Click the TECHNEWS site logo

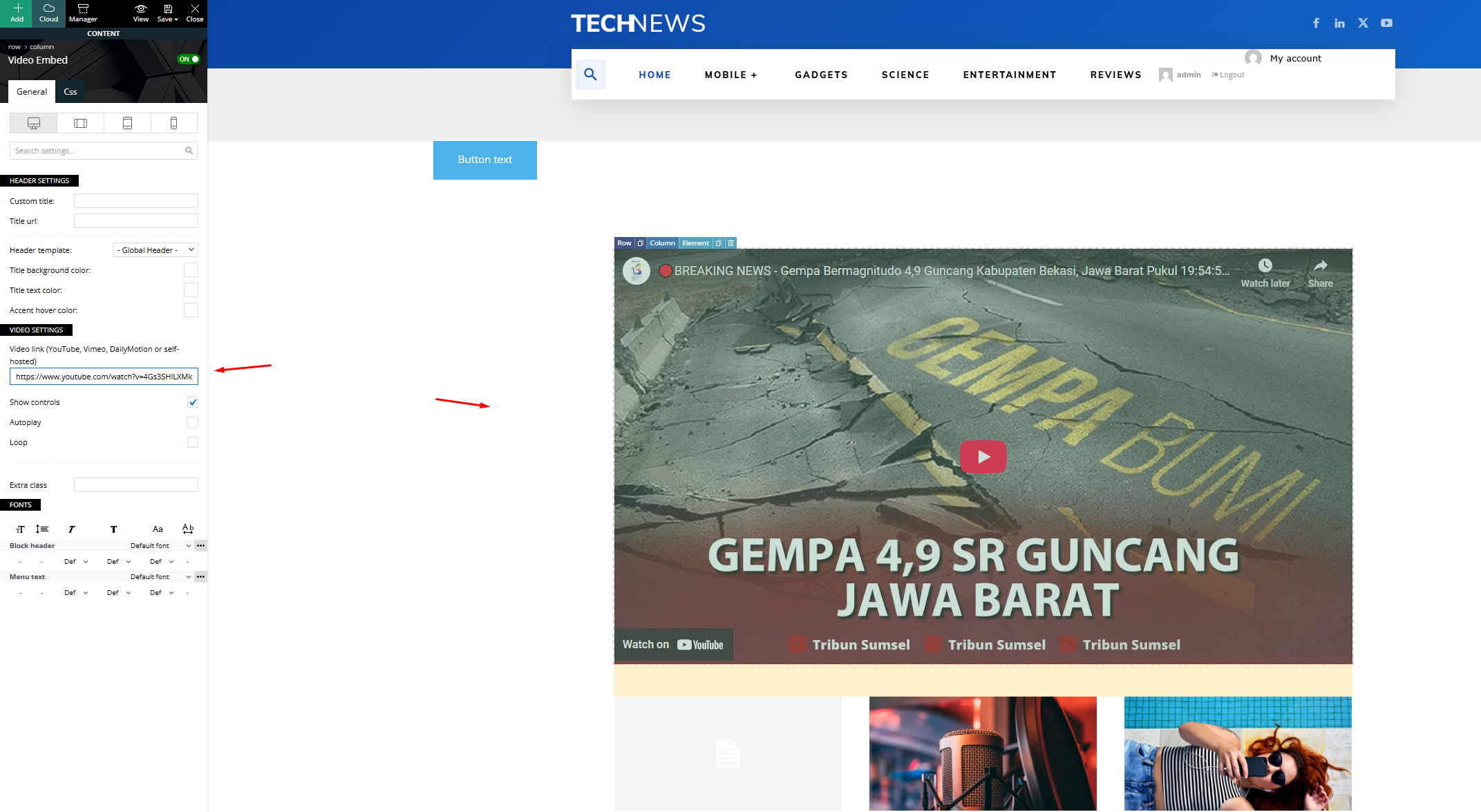click(638, 23)
